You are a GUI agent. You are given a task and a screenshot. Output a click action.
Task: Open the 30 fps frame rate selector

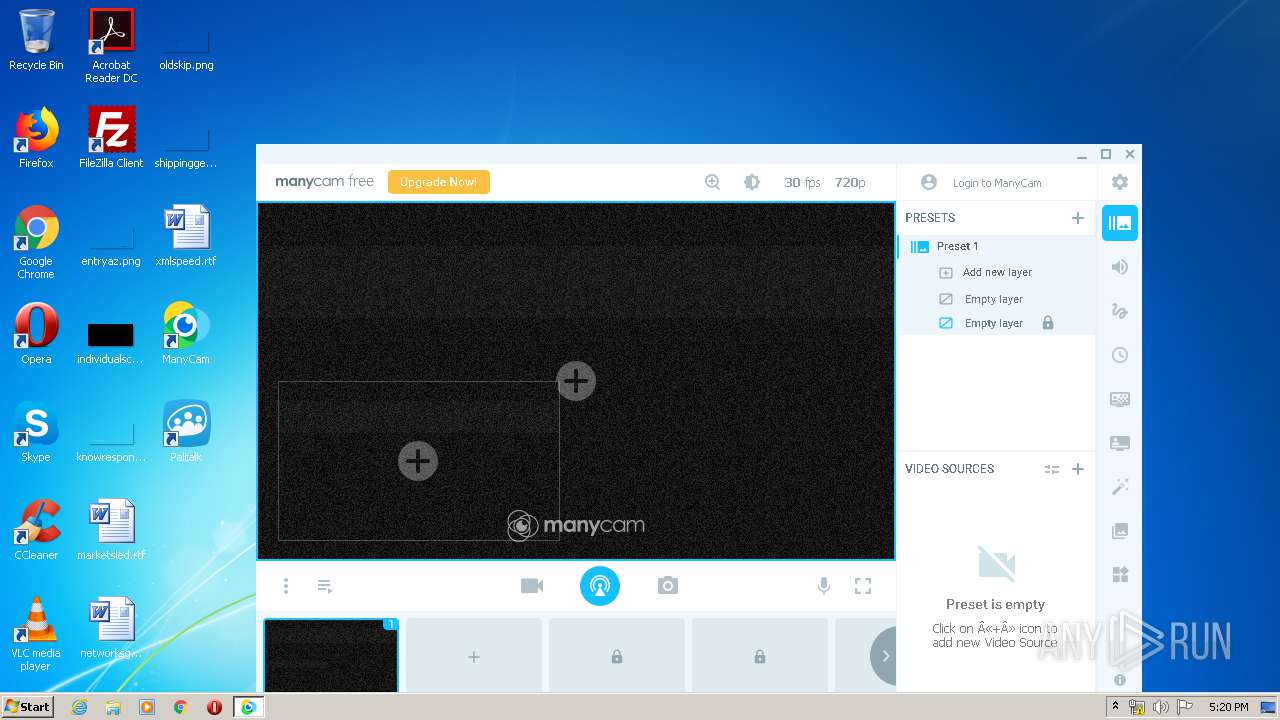802,182
